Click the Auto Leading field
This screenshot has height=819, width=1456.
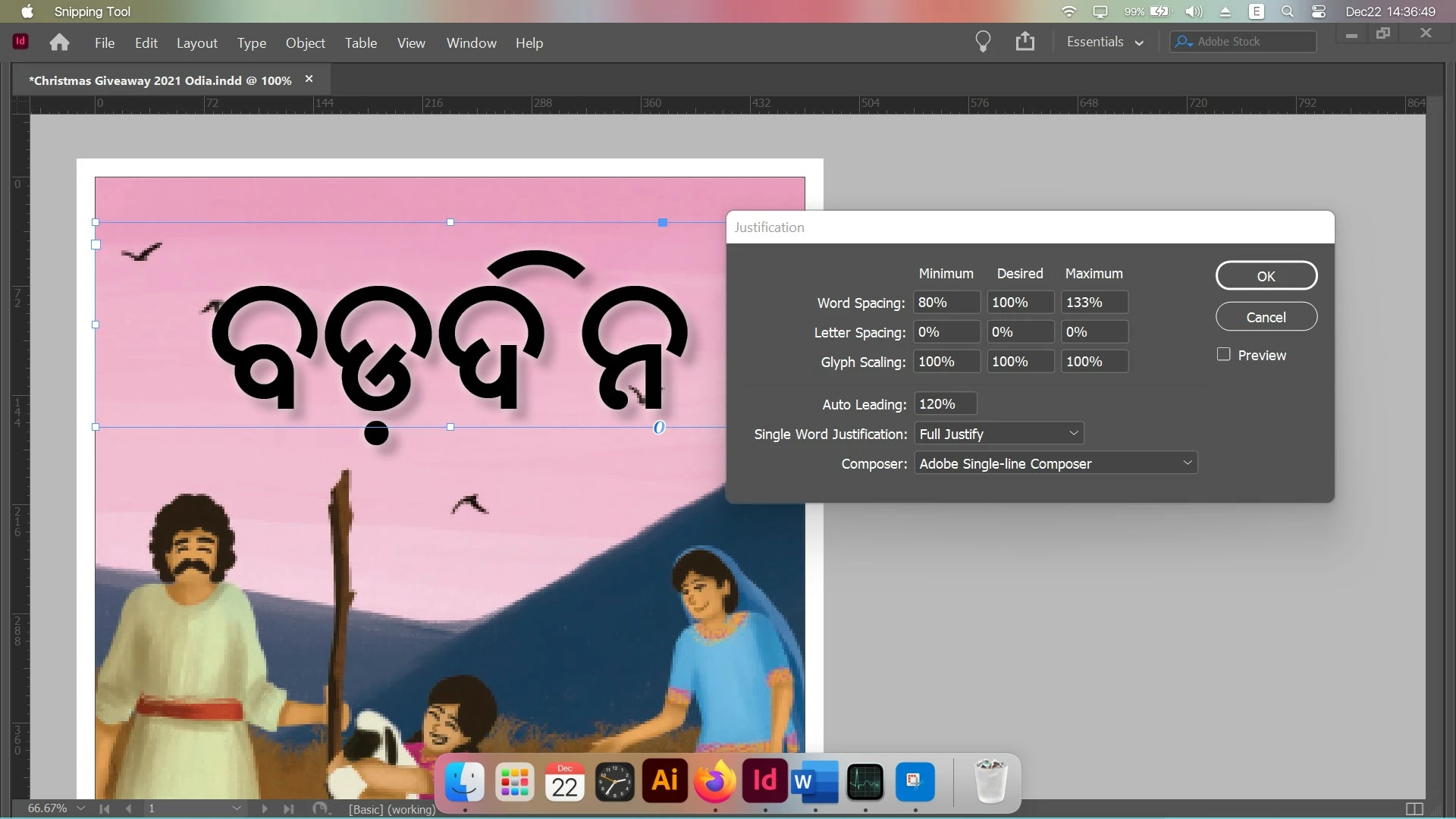pyautogui.click(x=945, y=404)
